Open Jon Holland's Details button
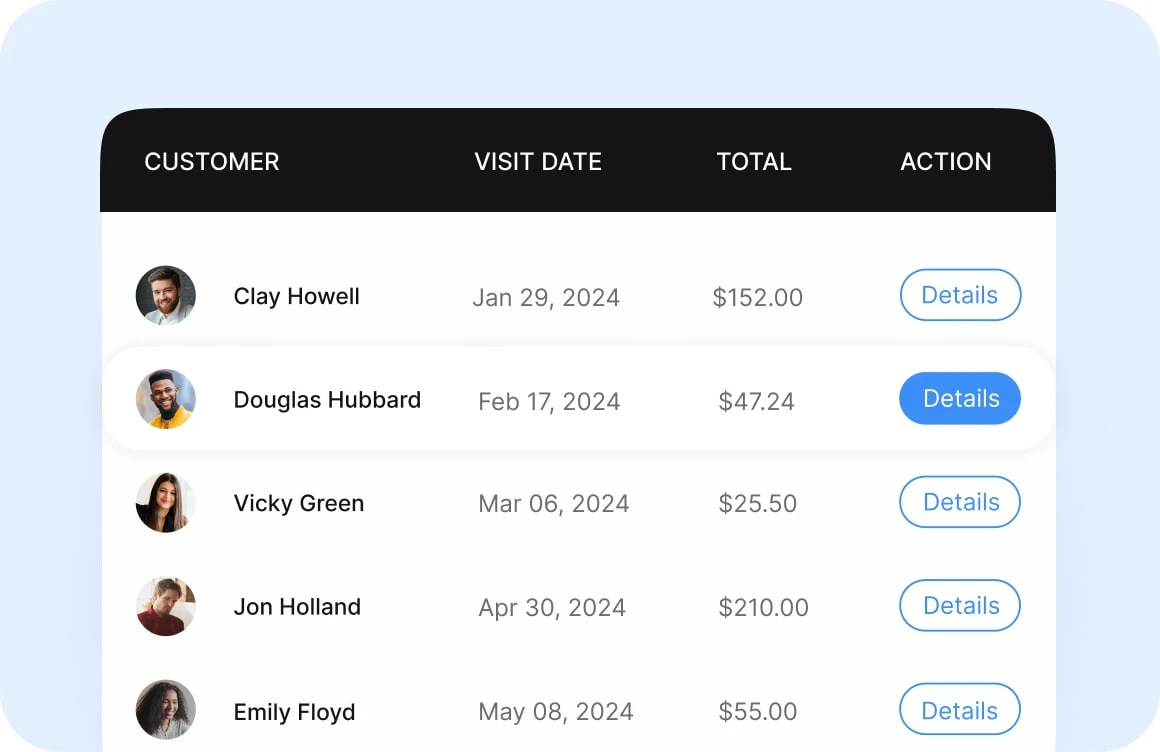This screenshot has width=1160, height=752. click(960, 607)
